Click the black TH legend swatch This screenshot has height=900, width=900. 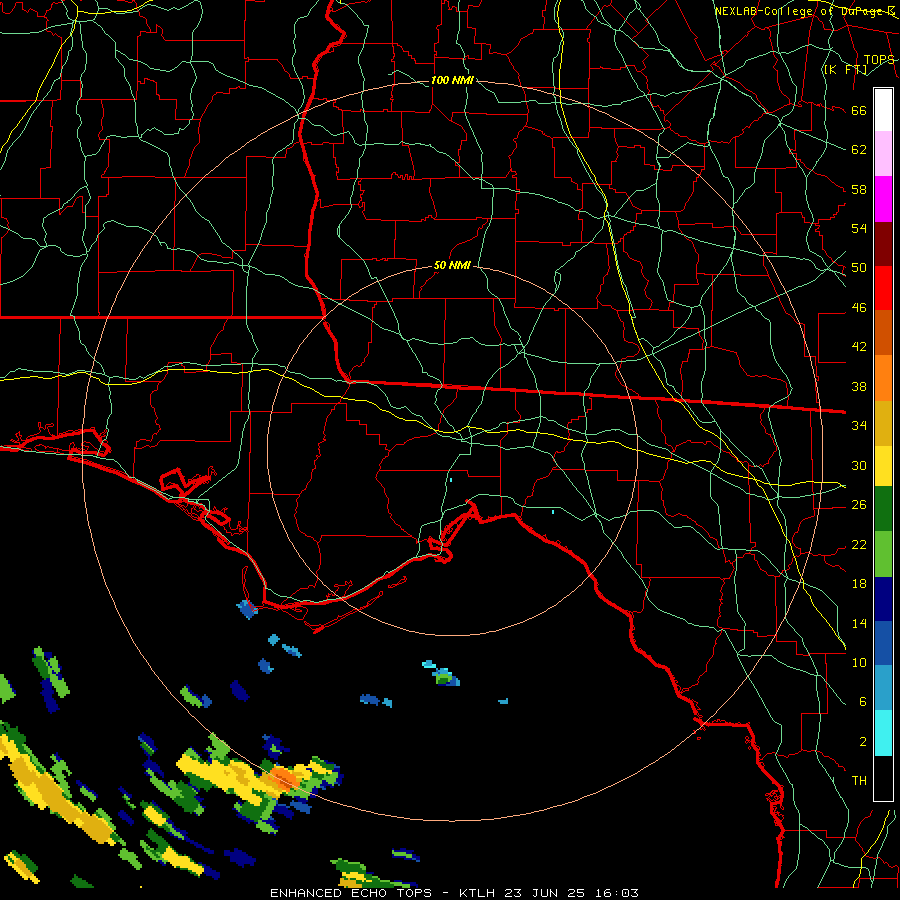(883, 778)
